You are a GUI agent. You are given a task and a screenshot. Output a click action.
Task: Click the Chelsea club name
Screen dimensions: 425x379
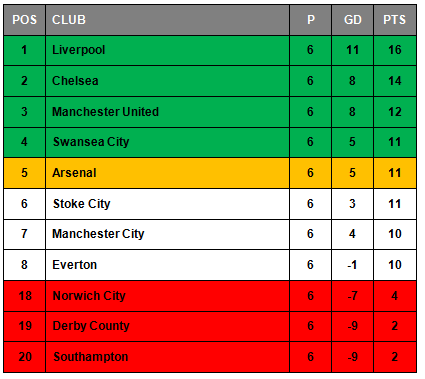75,81
